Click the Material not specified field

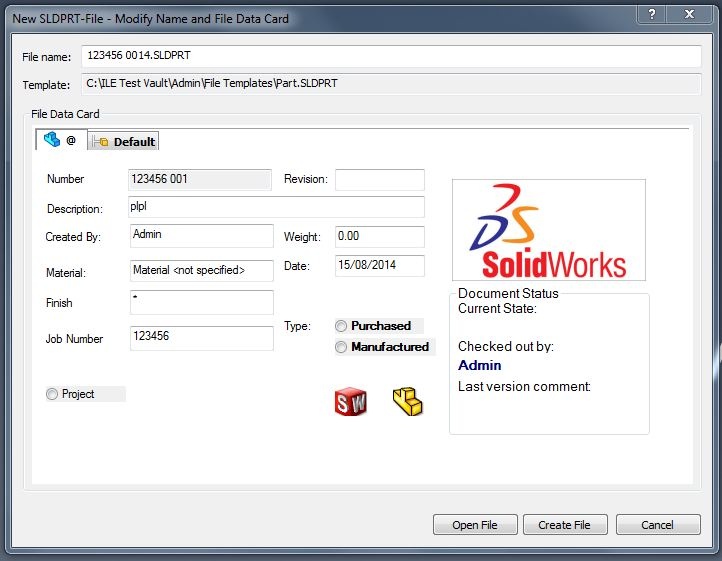tap(202, 270)
